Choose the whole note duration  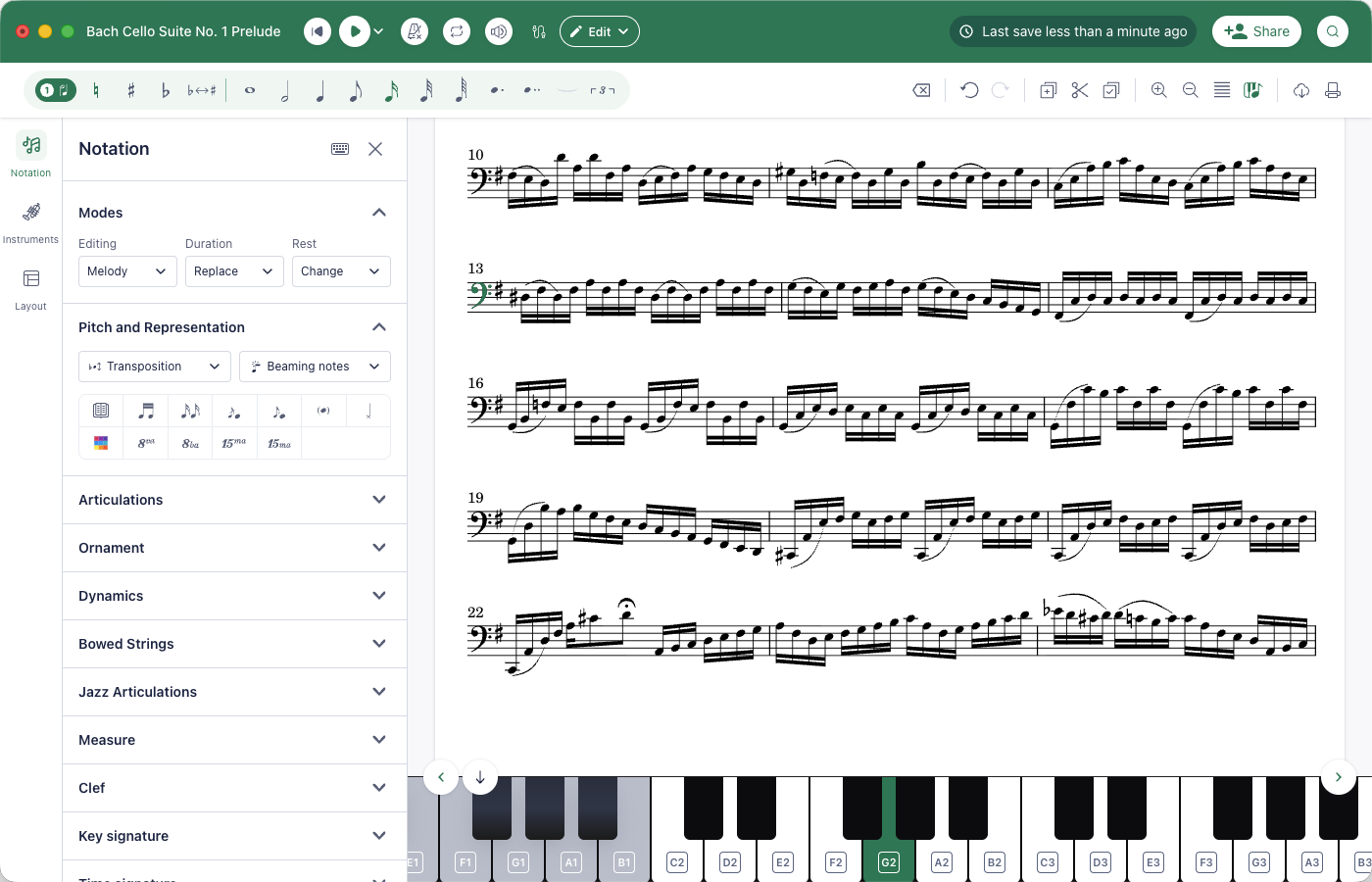[250, 90]
